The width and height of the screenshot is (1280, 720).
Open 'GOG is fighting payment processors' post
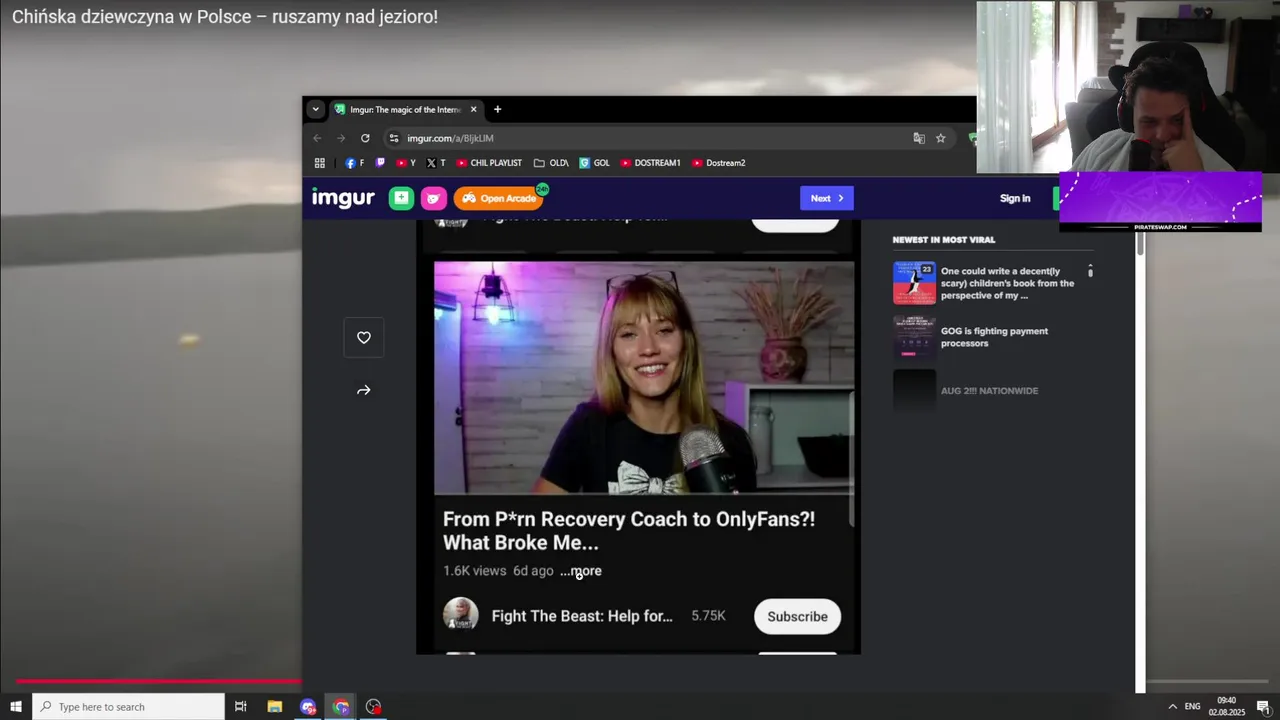[995, 337]
